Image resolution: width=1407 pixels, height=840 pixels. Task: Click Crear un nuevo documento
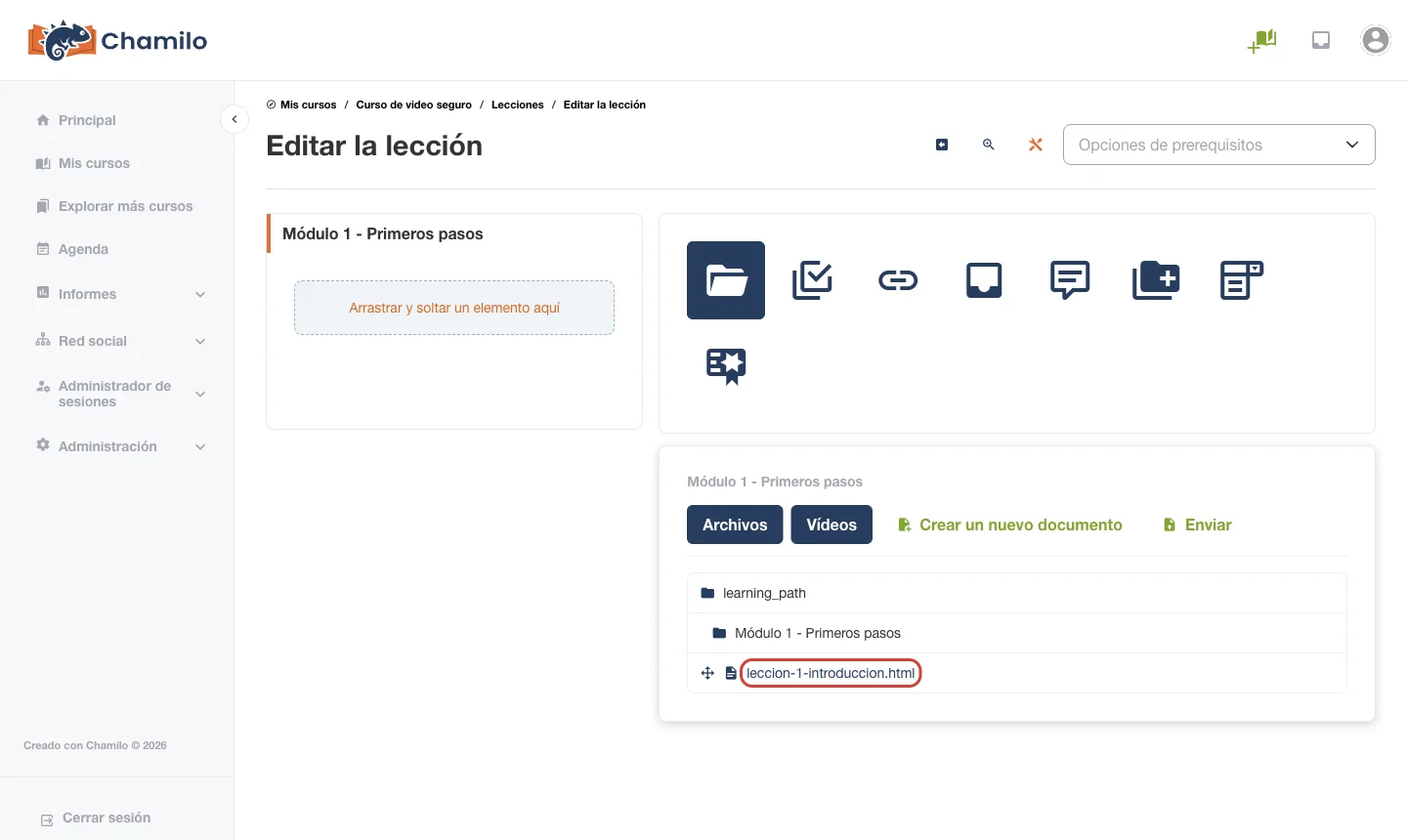point(1010,525)
